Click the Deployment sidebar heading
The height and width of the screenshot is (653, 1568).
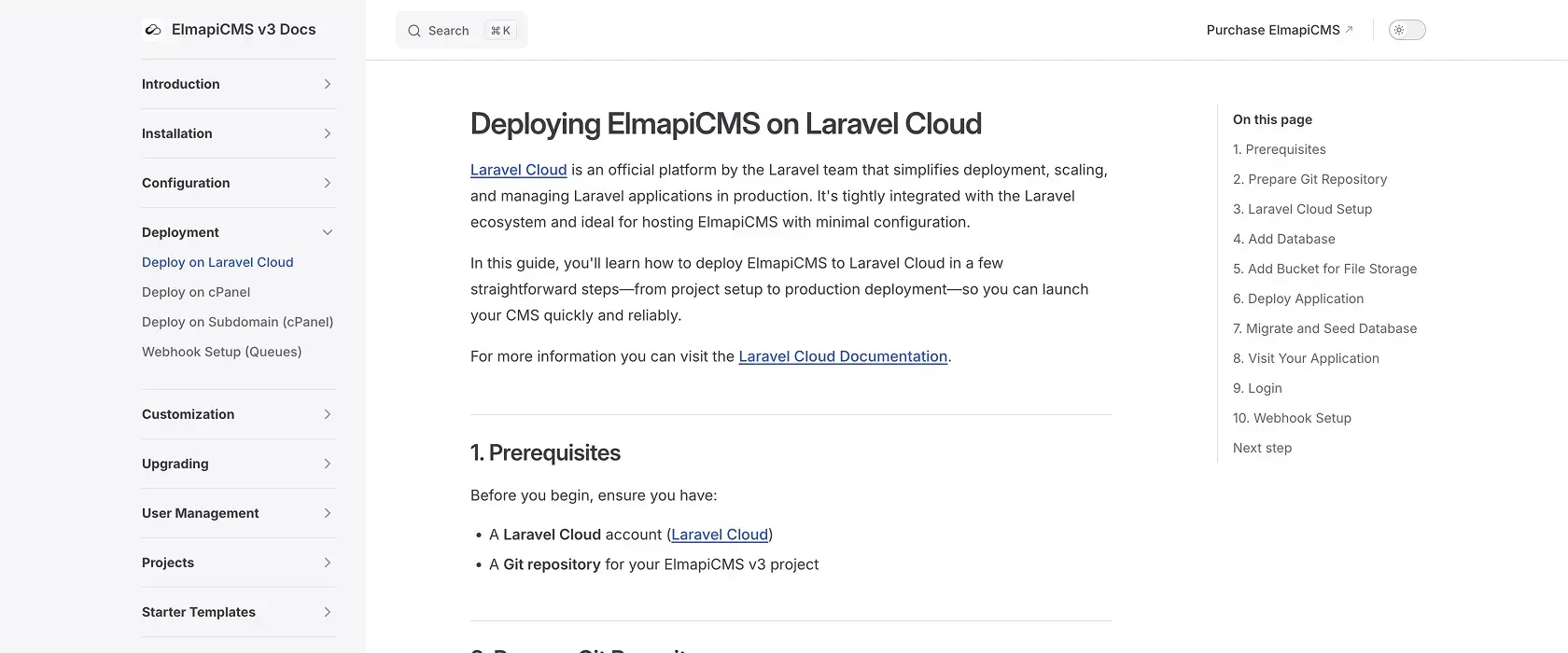[180, 232]
